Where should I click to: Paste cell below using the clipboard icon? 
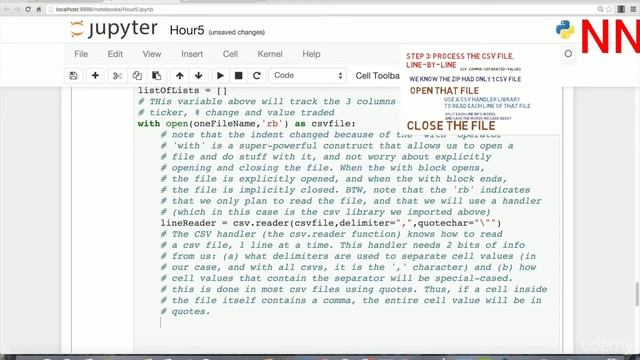coord(156,76)
